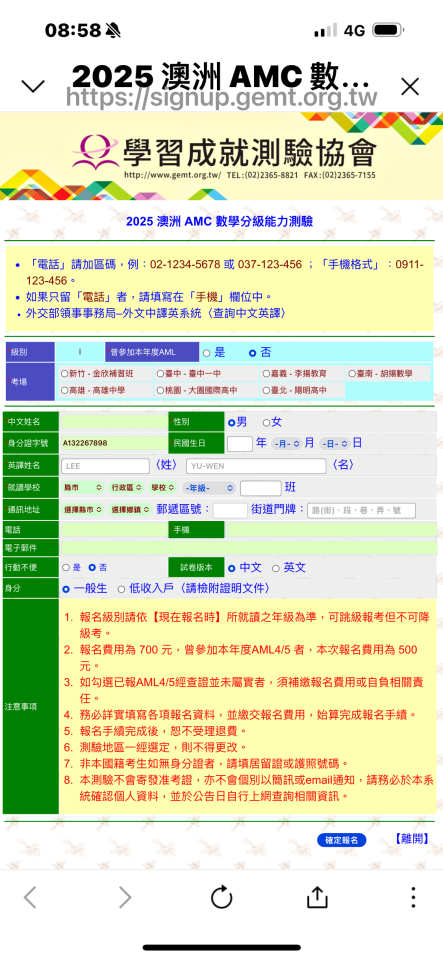Viewport: 443px width, 960px height.
Task: Choose exam site 新竹 - 金欣補習班
Action: (65, 373)
